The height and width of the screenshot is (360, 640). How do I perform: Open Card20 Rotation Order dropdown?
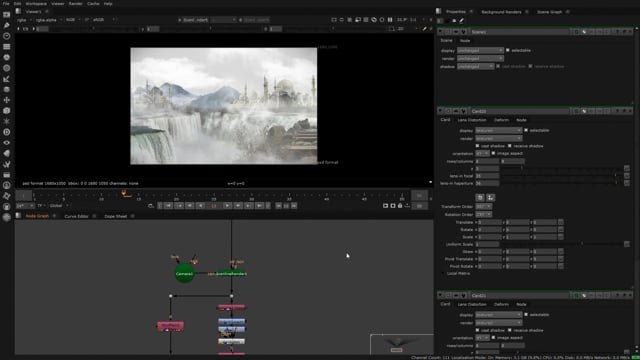point(483,214)
